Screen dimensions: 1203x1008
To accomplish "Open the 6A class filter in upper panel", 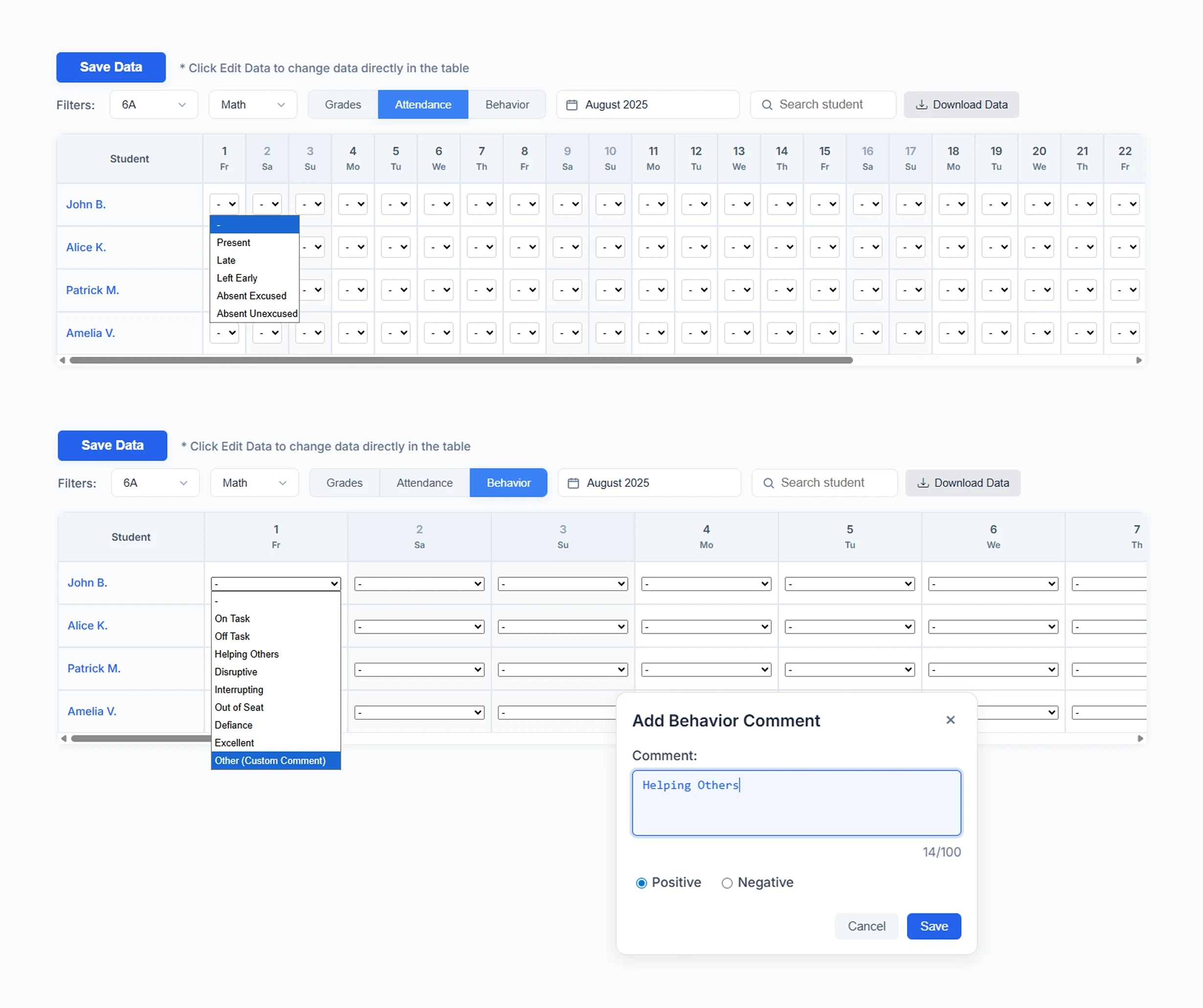I will (x=154, y=105).
